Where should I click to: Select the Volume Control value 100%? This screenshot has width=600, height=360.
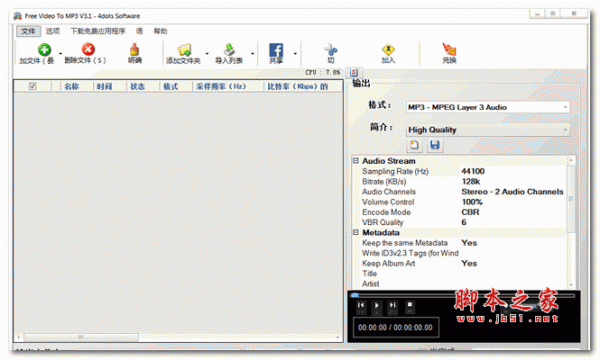(472, 202)
